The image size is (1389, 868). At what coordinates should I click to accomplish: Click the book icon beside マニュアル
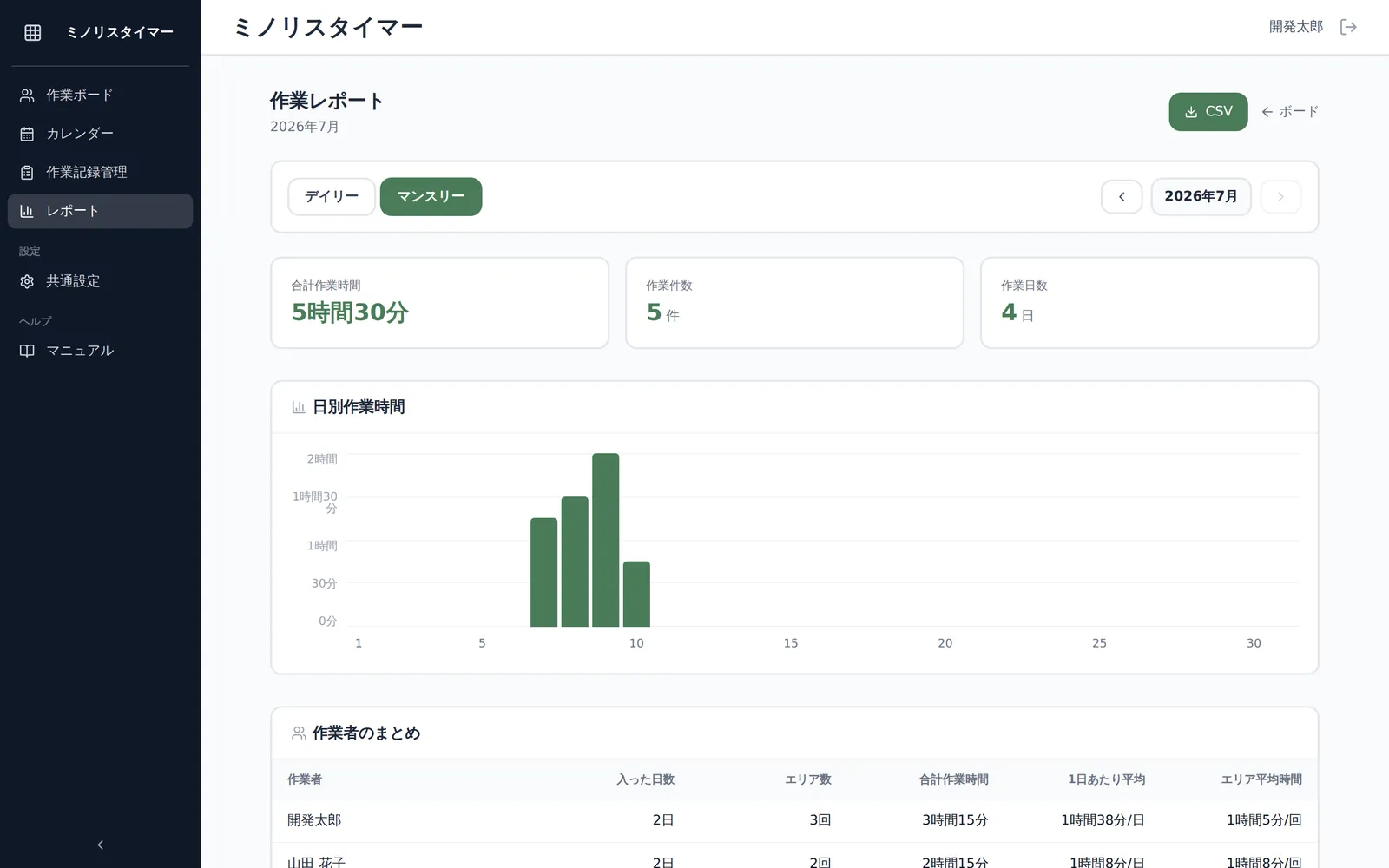(27, 351)
